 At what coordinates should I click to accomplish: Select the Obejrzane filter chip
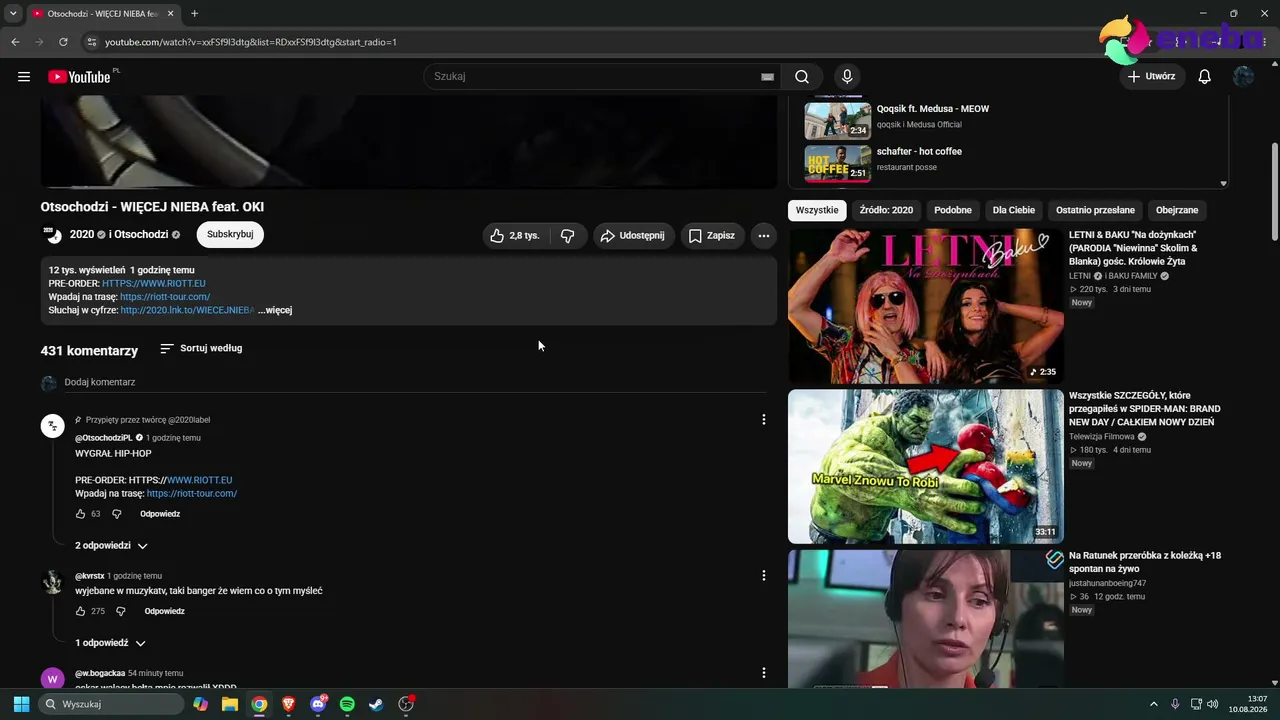coord(1177,211)
